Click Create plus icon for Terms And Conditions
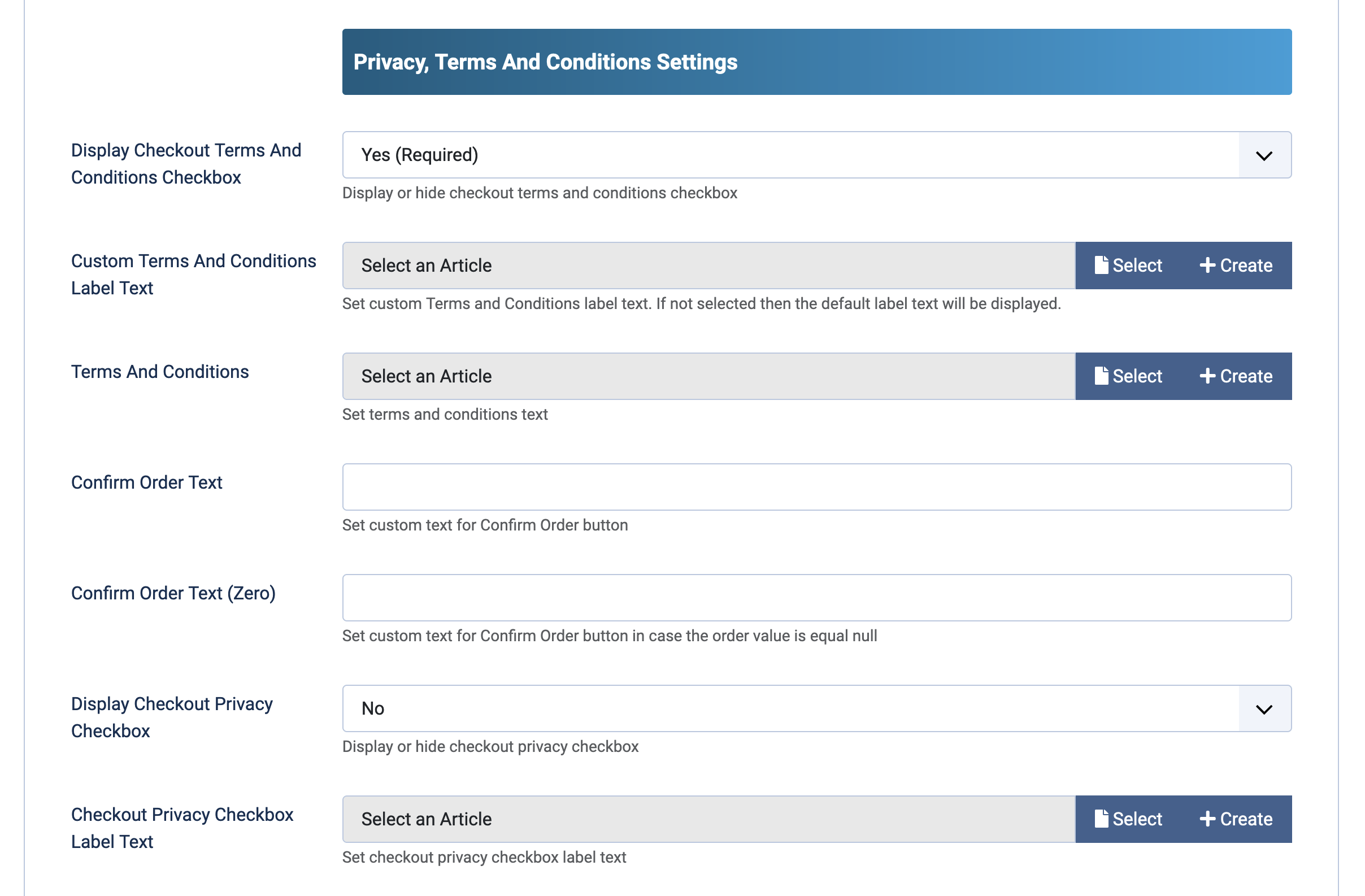Image resolution: width=1365 pixels, height=896 pixels. pyautogui.click(x=1207, y=376)
